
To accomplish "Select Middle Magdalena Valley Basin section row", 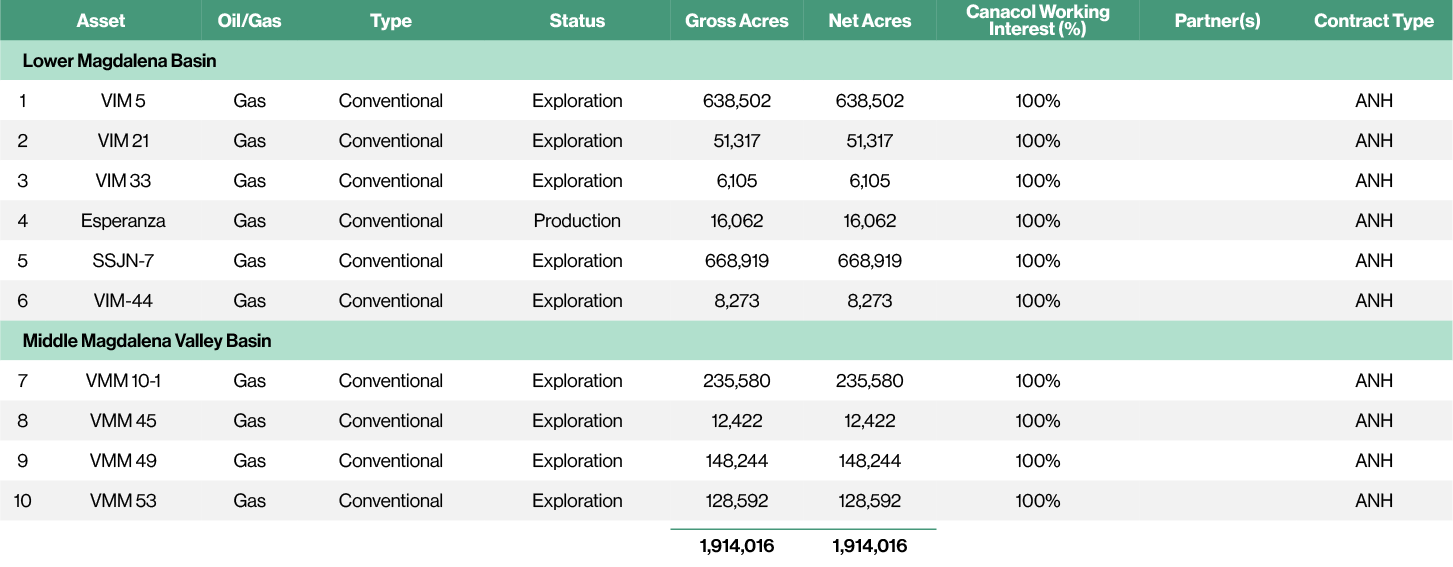I will click(147, 341).
